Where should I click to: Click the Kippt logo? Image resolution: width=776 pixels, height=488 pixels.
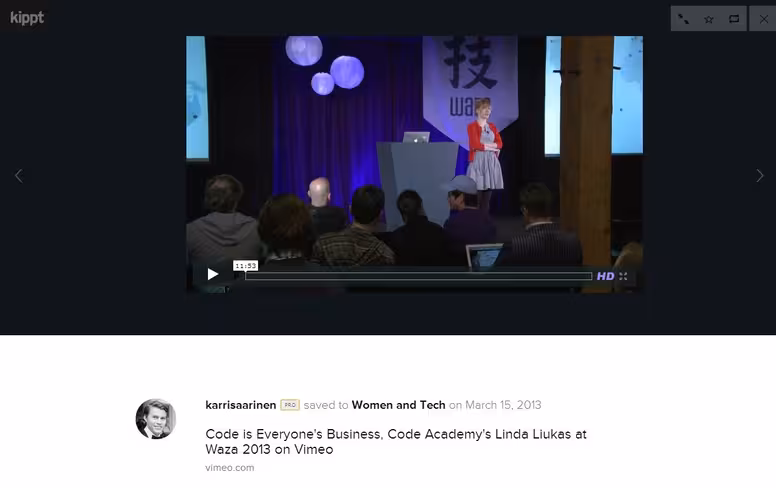tap(27, 18)
